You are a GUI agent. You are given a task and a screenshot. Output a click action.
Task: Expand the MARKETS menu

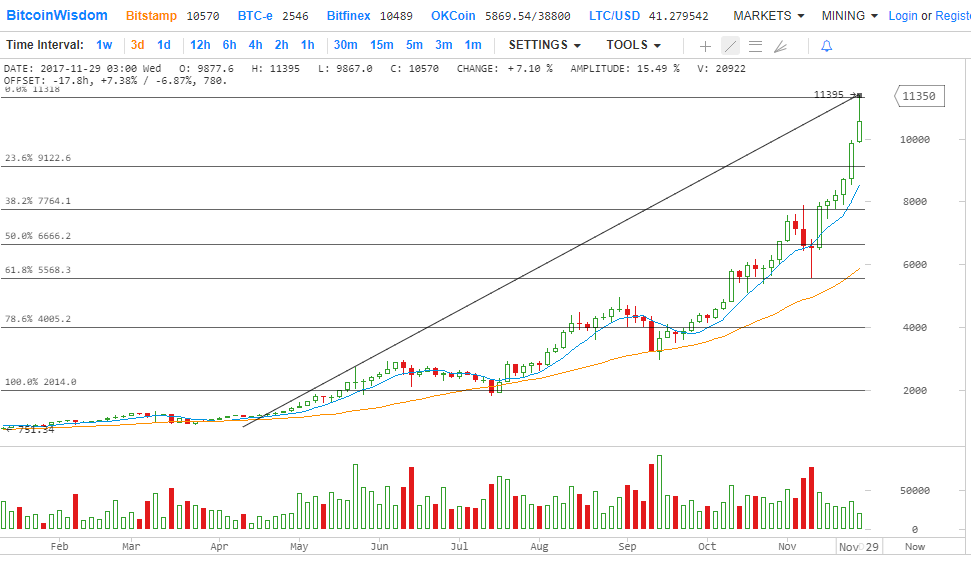point(769,15)
